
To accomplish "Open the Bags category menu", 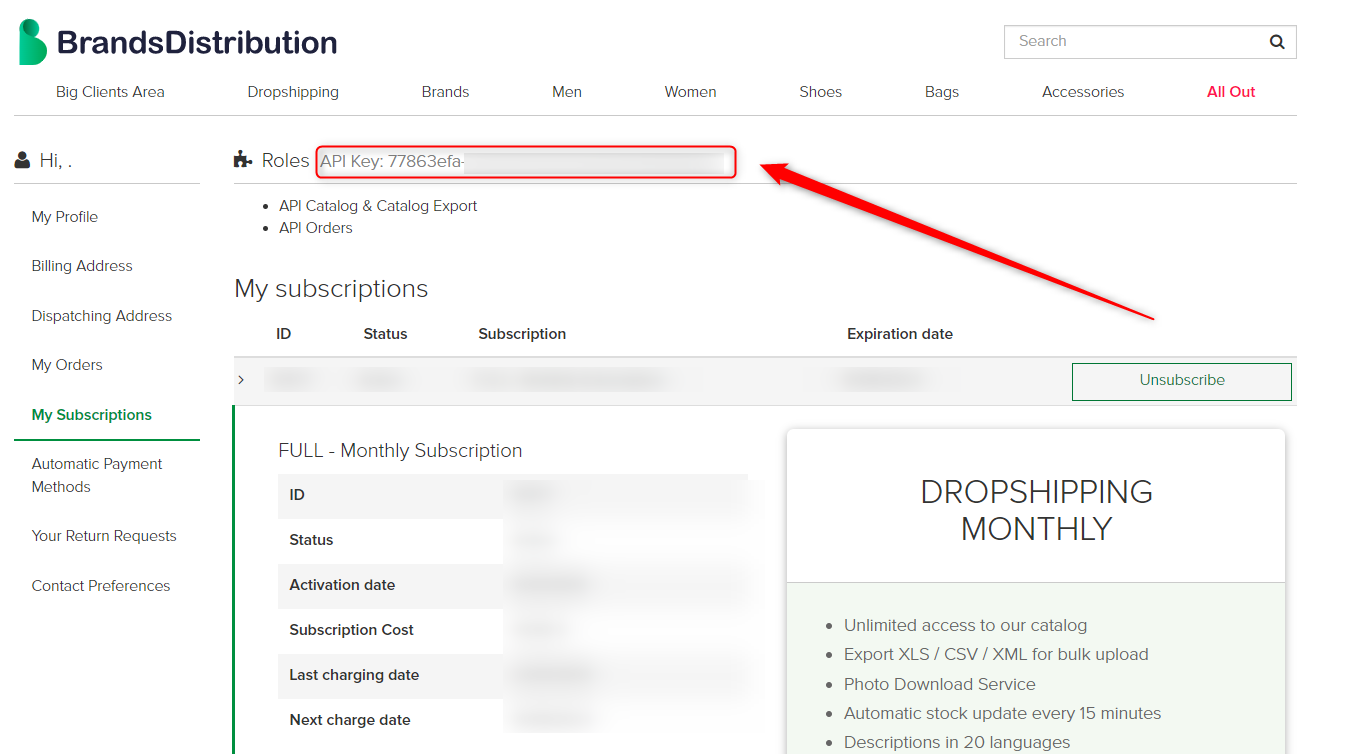I will [x=942, y=92].
